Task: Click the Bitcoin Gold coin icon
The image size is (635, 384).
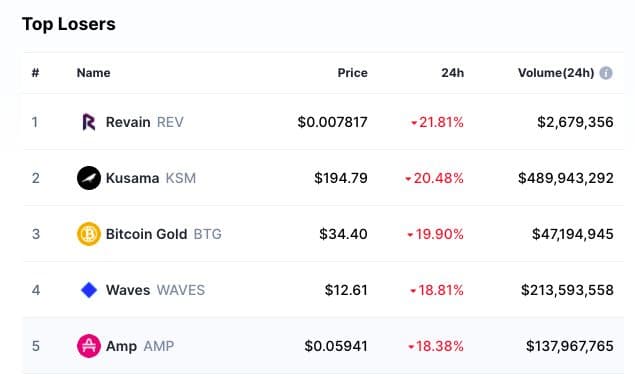Action: point(89,234)
